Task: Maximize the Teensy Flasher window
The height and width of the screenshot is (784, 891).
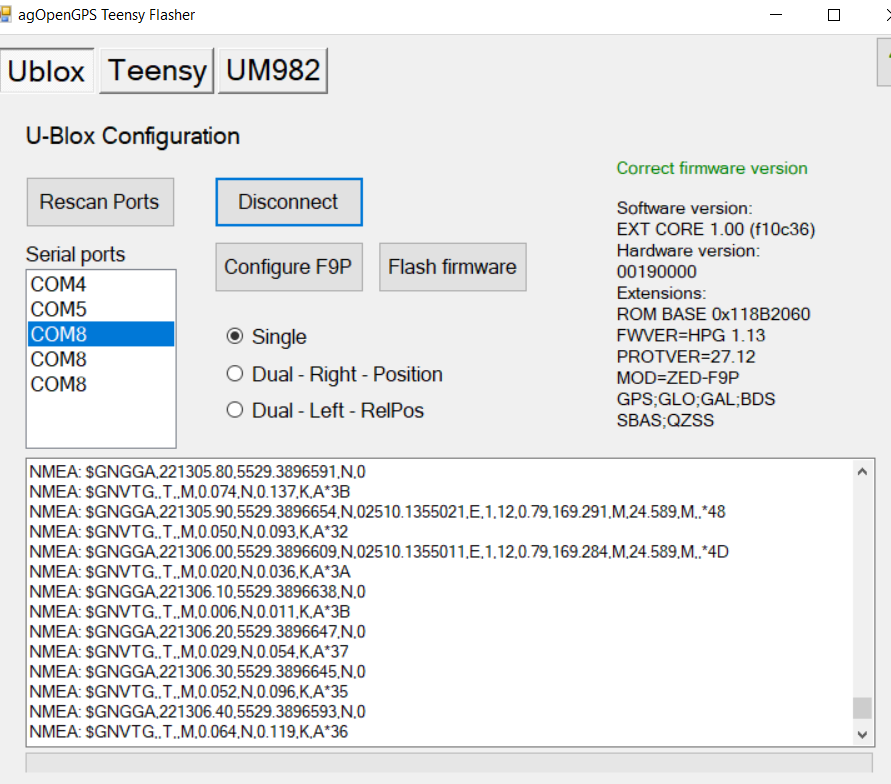Action: [834, 15]
